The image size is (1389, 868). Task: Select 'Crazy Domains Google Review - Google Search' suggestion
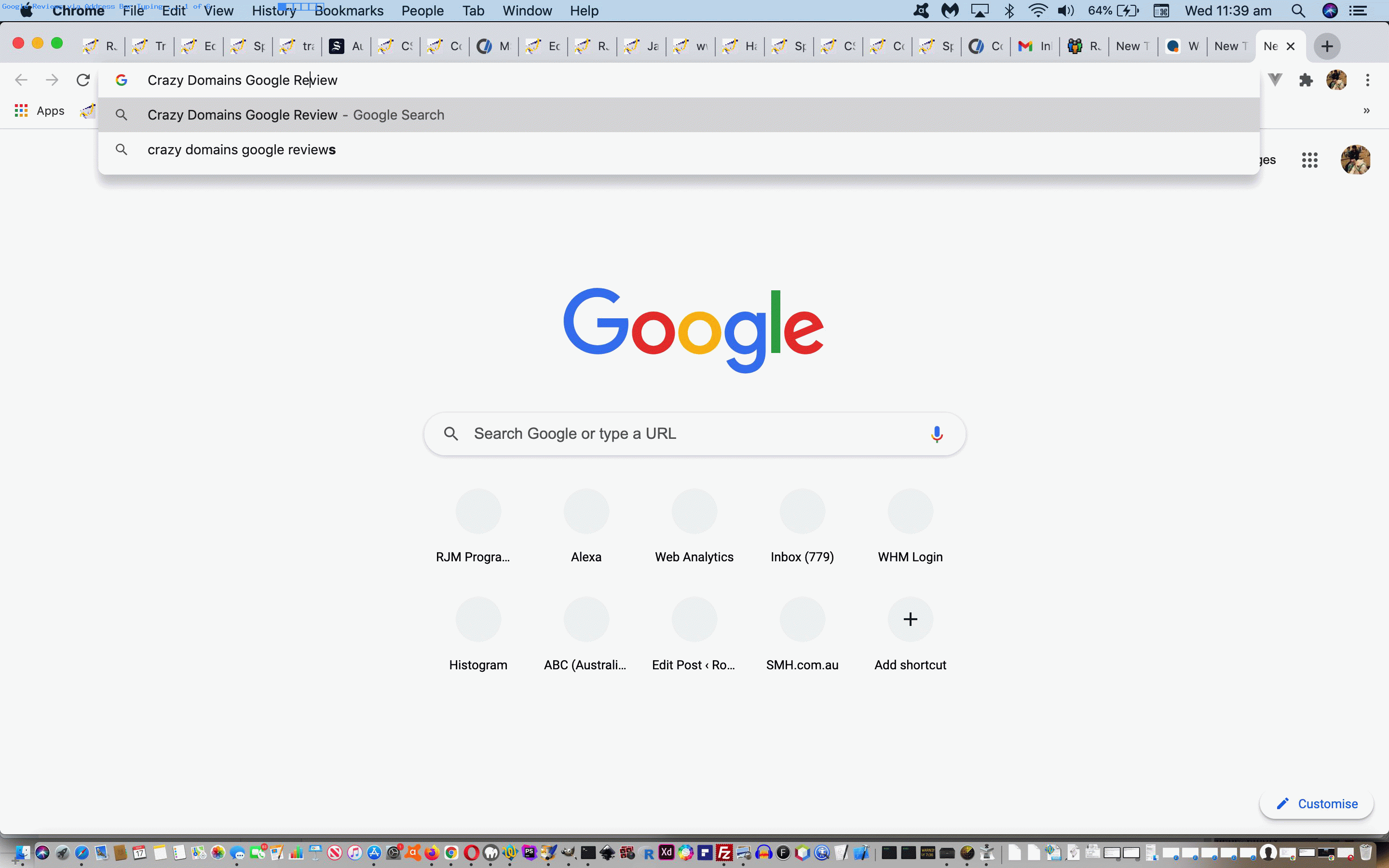[679, 115]
